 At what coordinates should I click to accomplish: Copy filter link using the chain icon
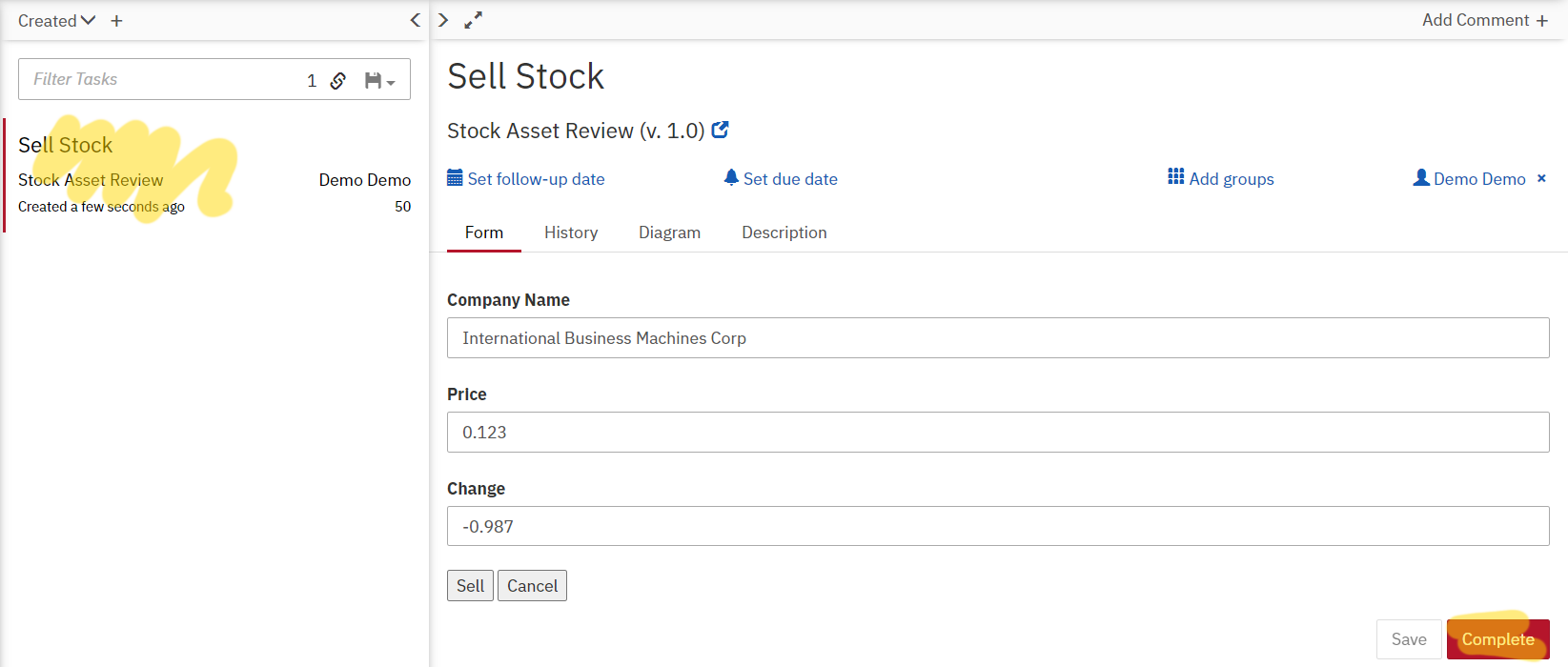click(338, 80)
